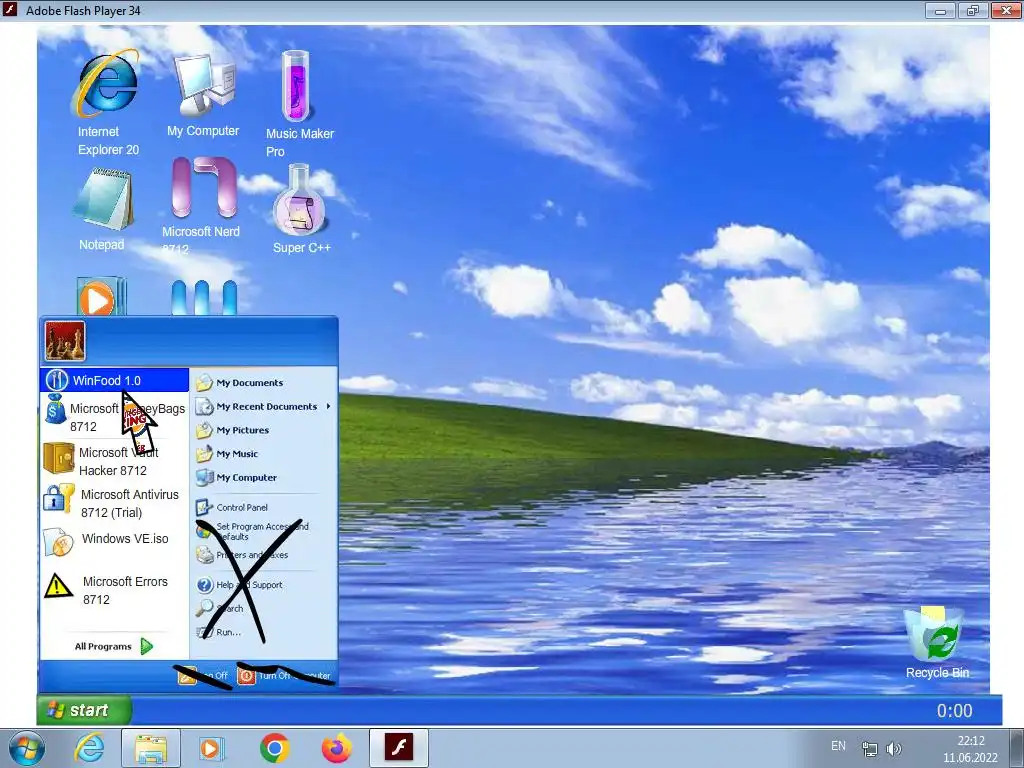Screen dimensions: 1024x768
Task: Click the 0:00 clock in XP taskbar
Action: point(954,711)
